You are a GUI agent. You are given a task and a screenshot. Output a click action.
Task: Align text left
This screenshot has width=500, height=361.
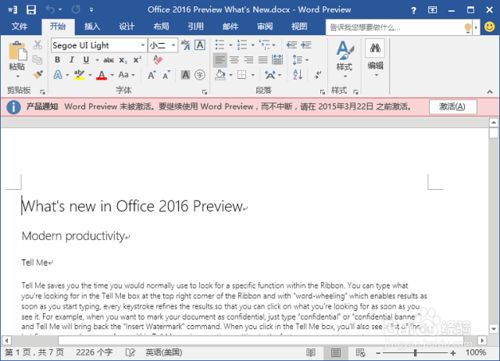pyautogui.click(x=220, y=60)
